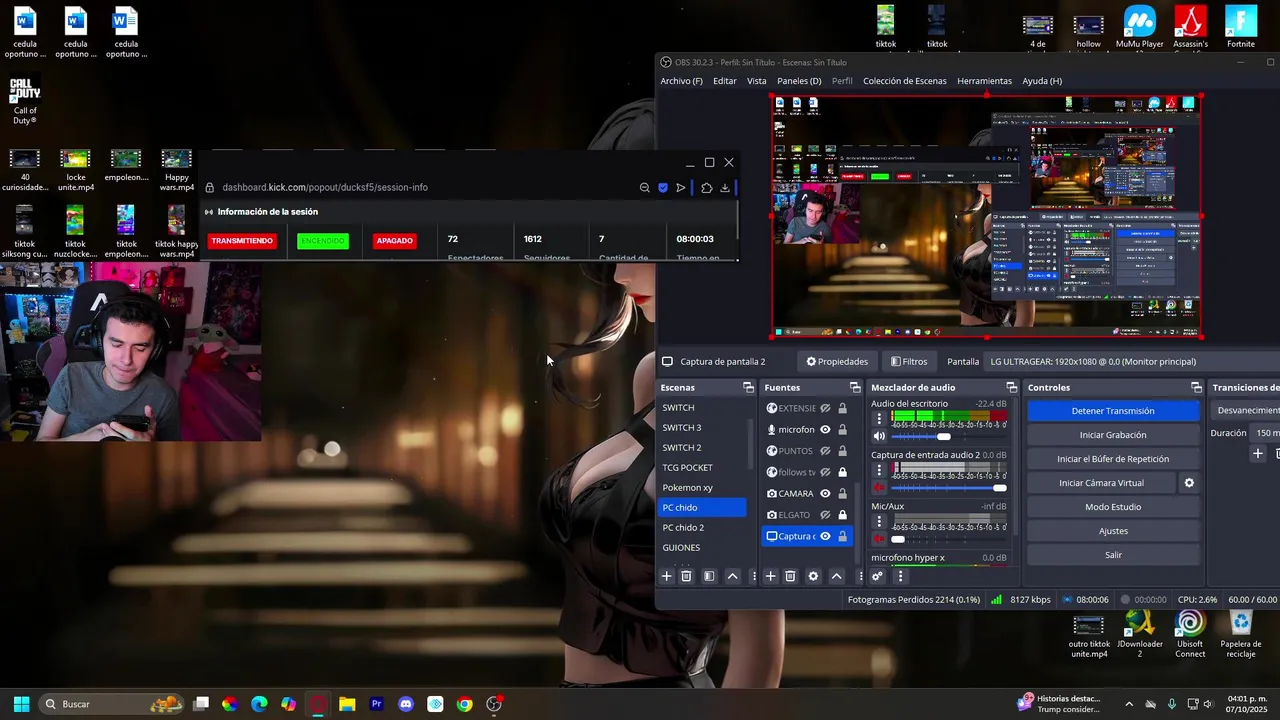1280x720 pixels.
Task: Open Vista menu in OBS
Action: click(756, 81)
